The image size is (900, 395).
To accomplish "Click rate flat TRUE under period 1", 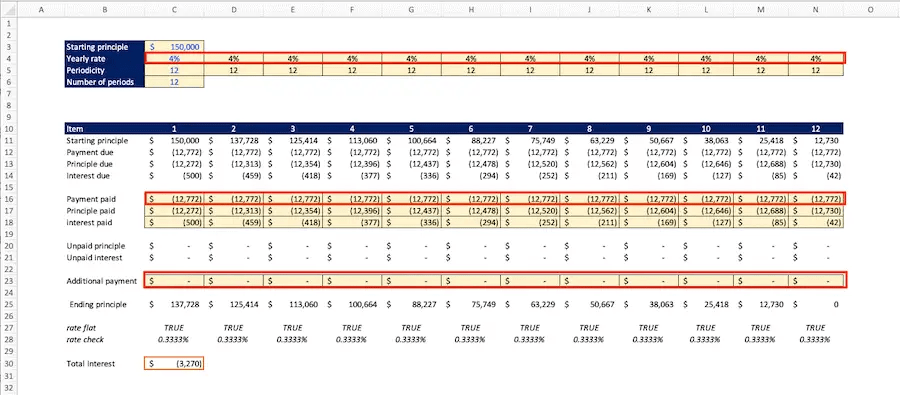I will click(174, 328).
